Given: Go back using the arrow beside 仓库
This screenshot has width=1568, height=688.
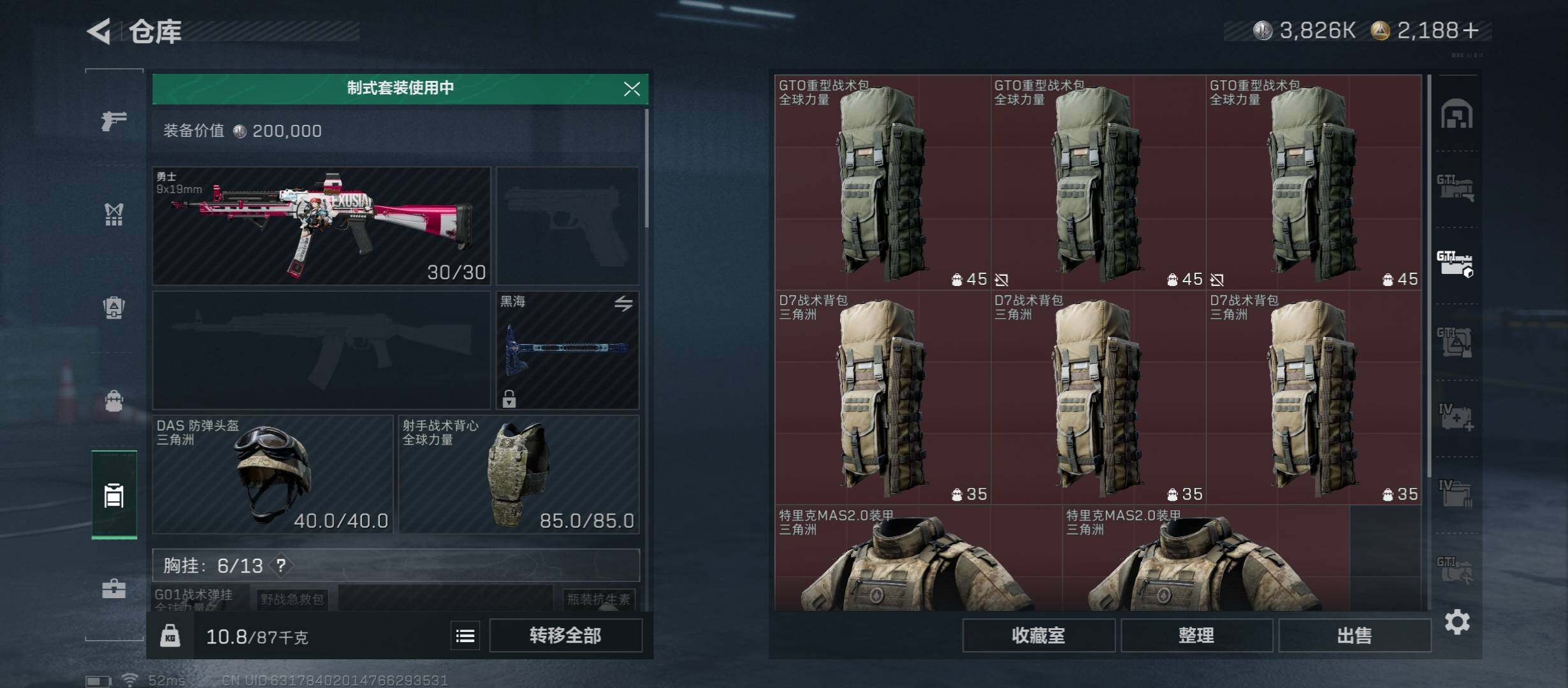Looking at the screenshot, I should [99, 31].
